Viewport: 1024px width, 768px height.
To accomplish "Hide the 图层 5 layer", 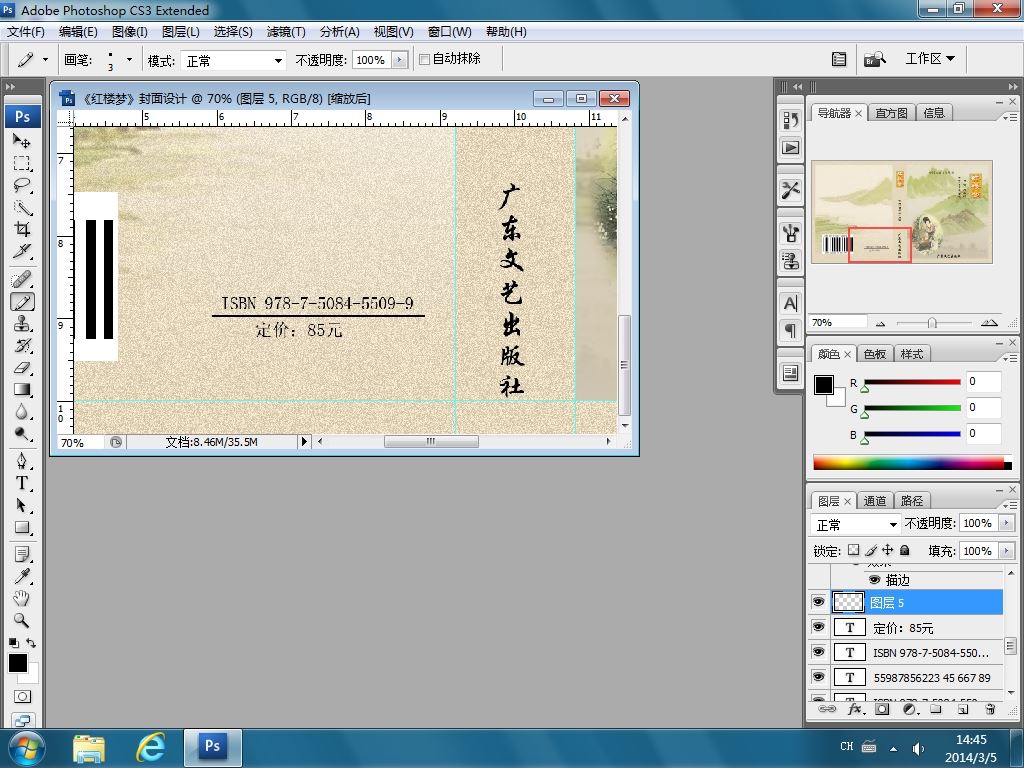I will [818, 601].
